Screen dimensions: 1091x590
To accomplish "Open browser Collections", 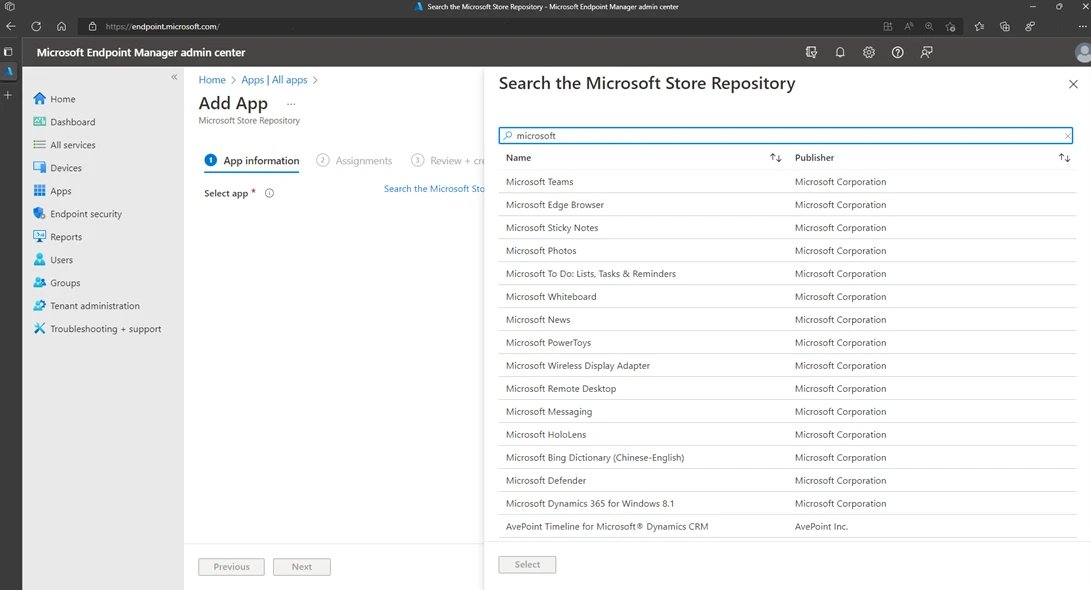I will [x=1005, y=27].
